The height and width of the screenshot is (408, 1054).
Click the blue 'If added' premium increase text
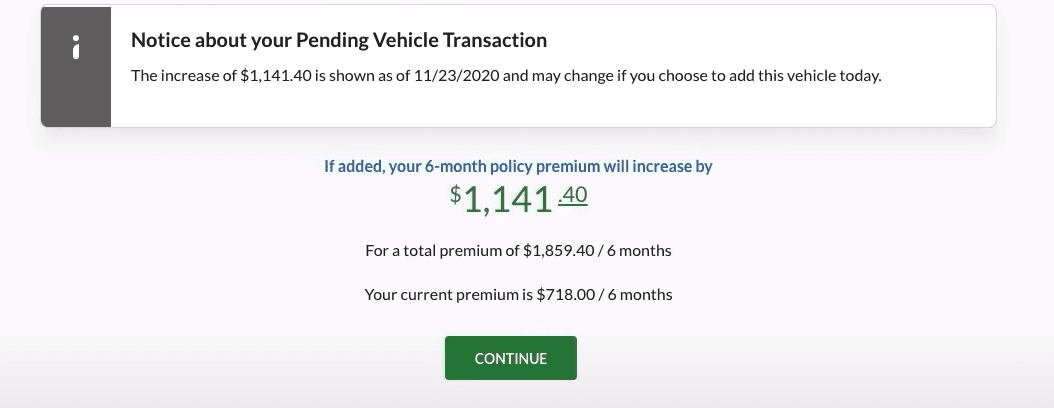click(518, 166)
